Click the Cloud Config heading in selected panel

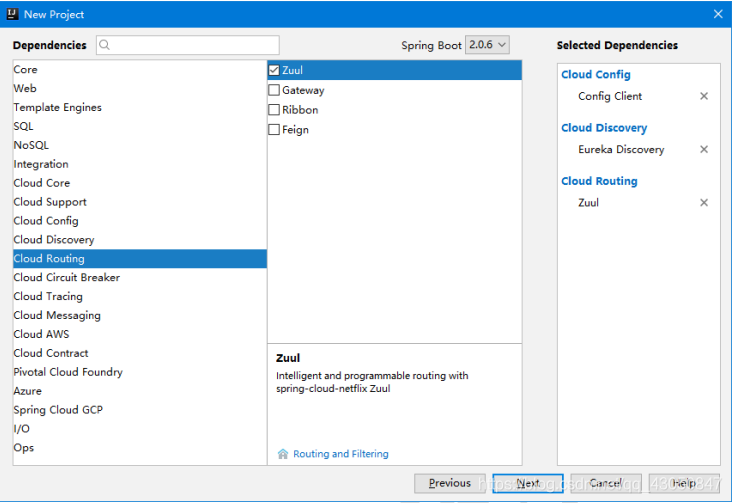pos(596,75)
